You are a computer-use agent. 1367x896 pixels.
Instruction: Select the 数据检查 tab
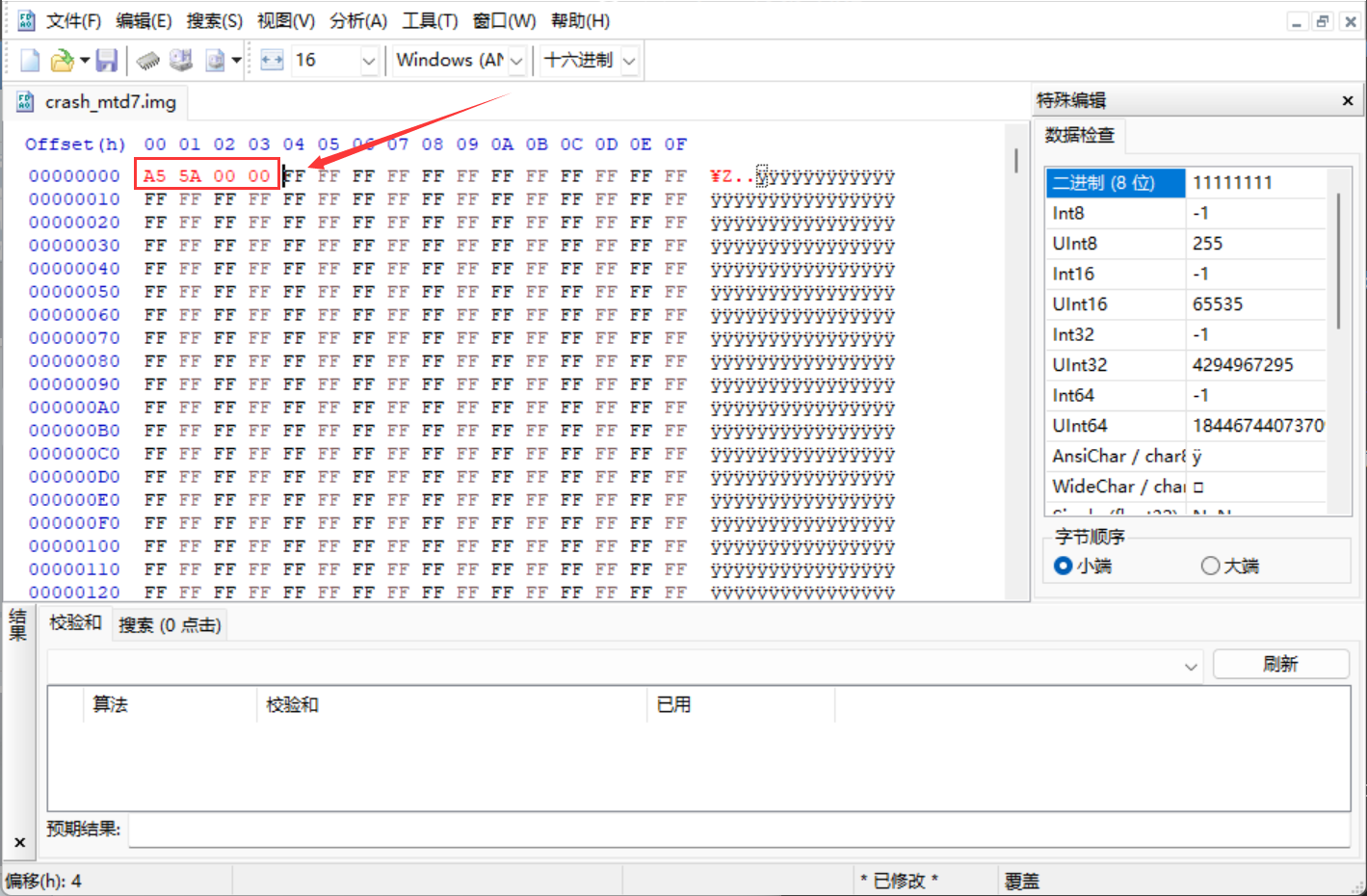pos(1079,135)
